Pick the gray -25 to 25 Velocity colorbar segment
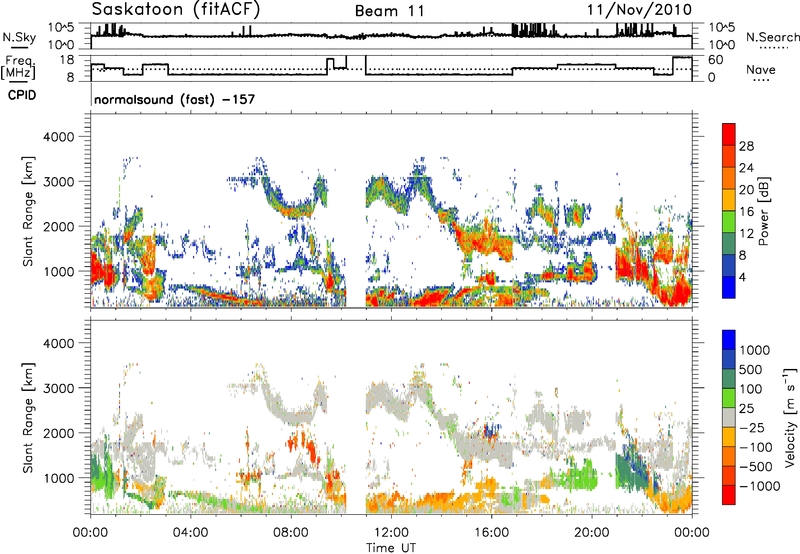 click(729, 417)
